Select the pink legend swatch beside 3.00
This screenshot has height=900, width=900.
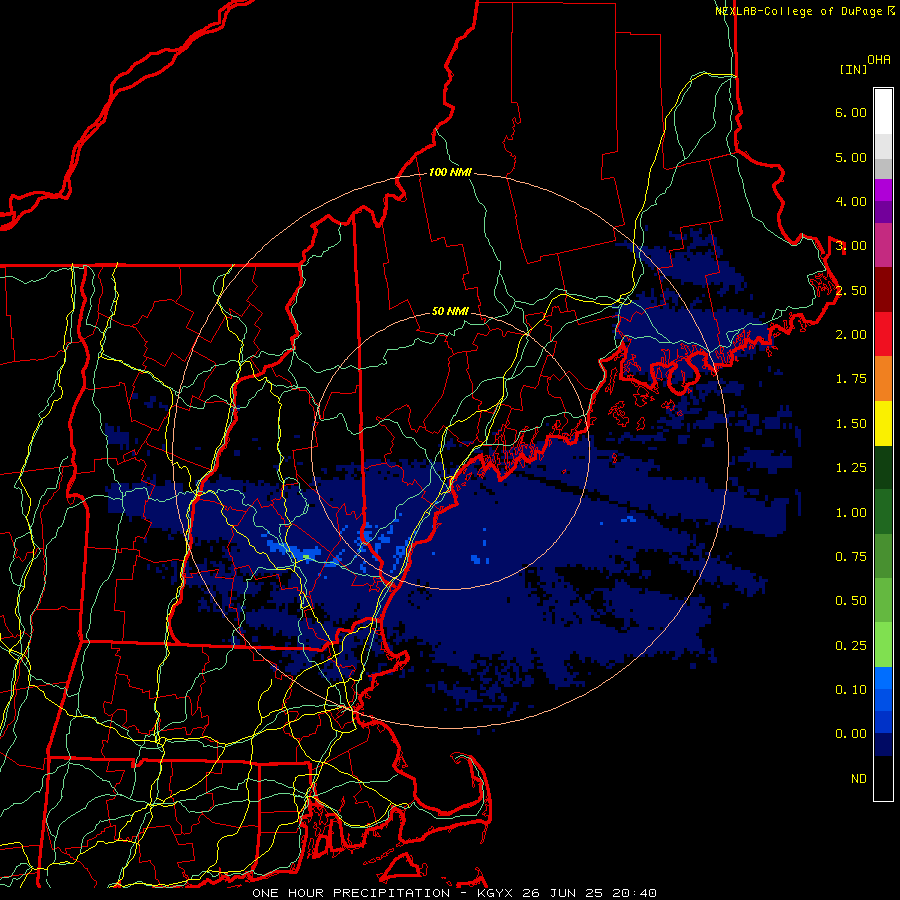pos(883,246)
